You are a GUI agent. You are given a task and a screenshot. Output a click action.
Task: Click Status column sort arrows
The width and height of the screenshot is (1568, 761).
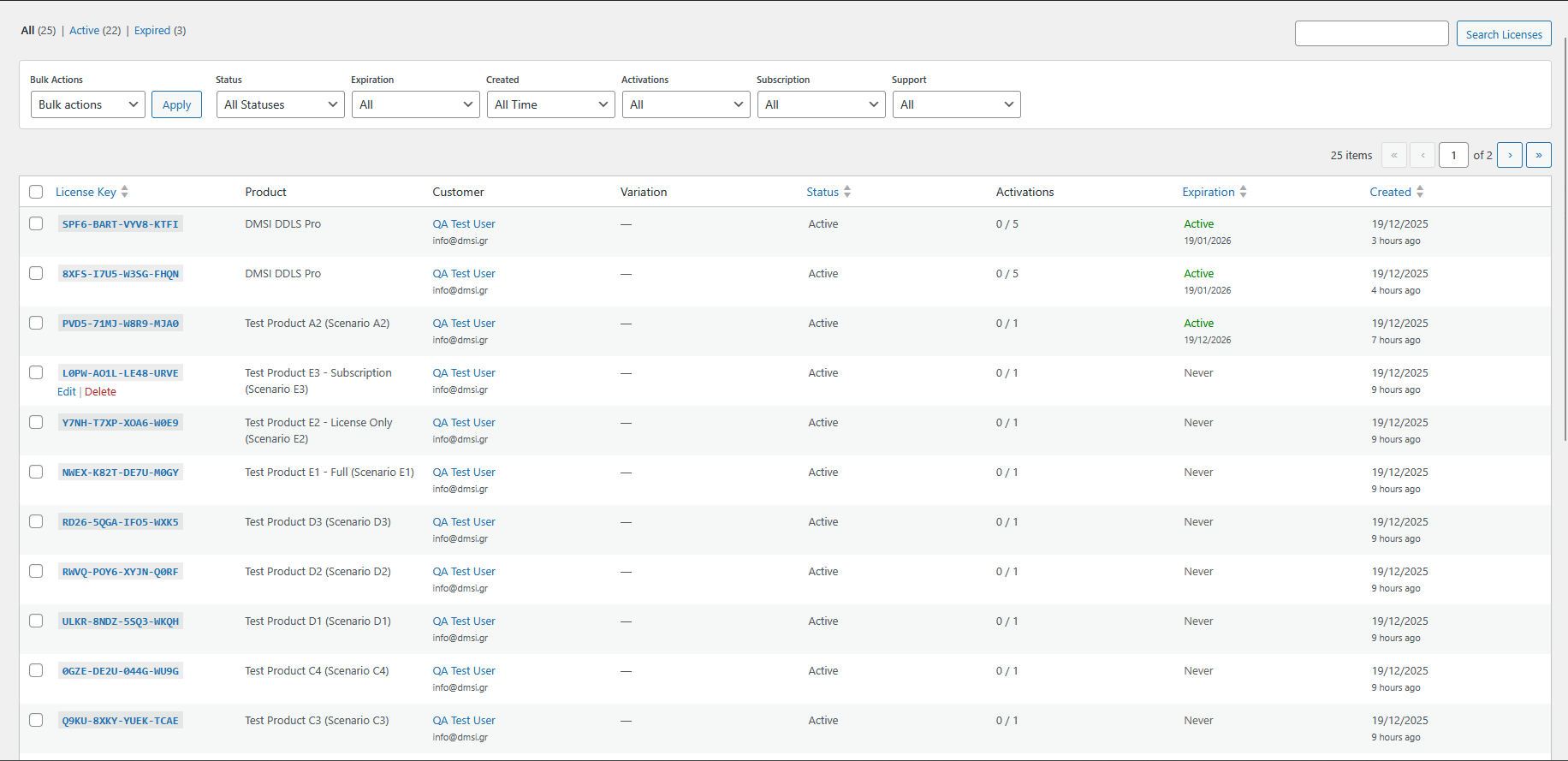click(847, 192)
